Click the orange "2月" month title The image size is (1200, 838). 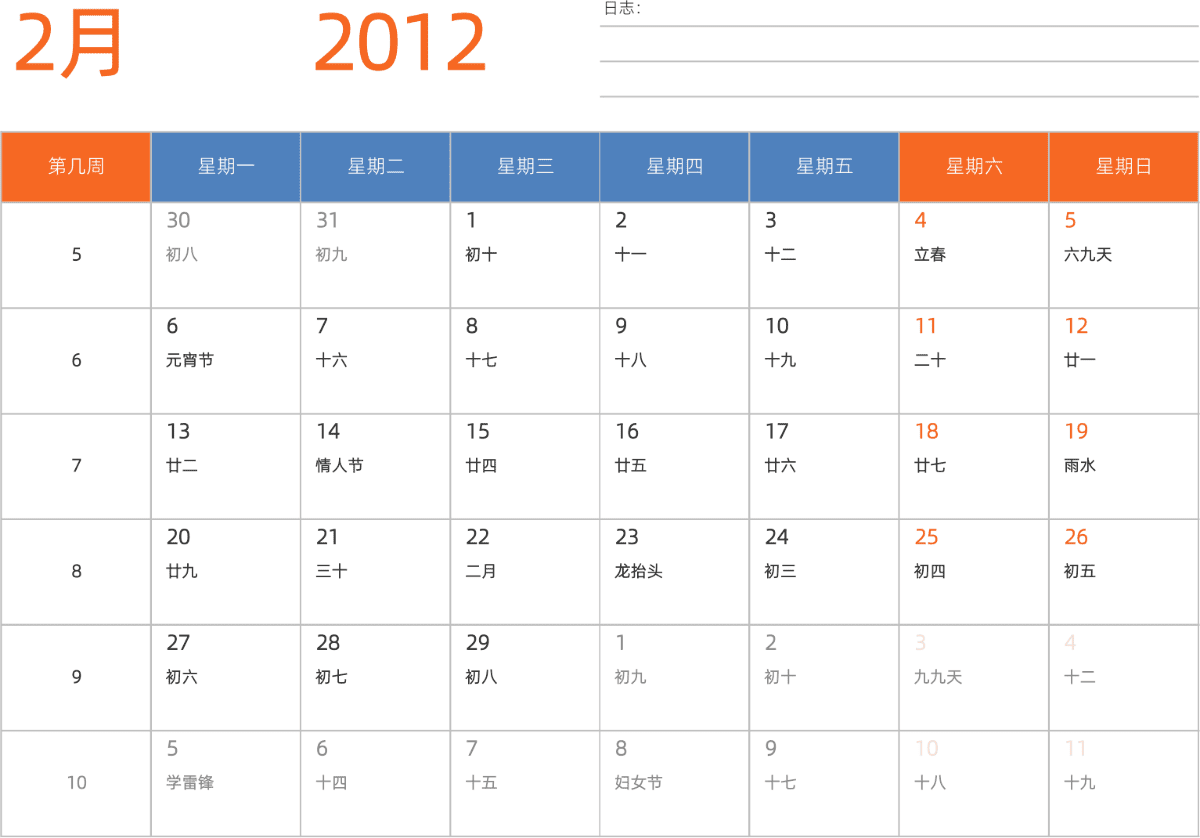click(x=69, y=45)
